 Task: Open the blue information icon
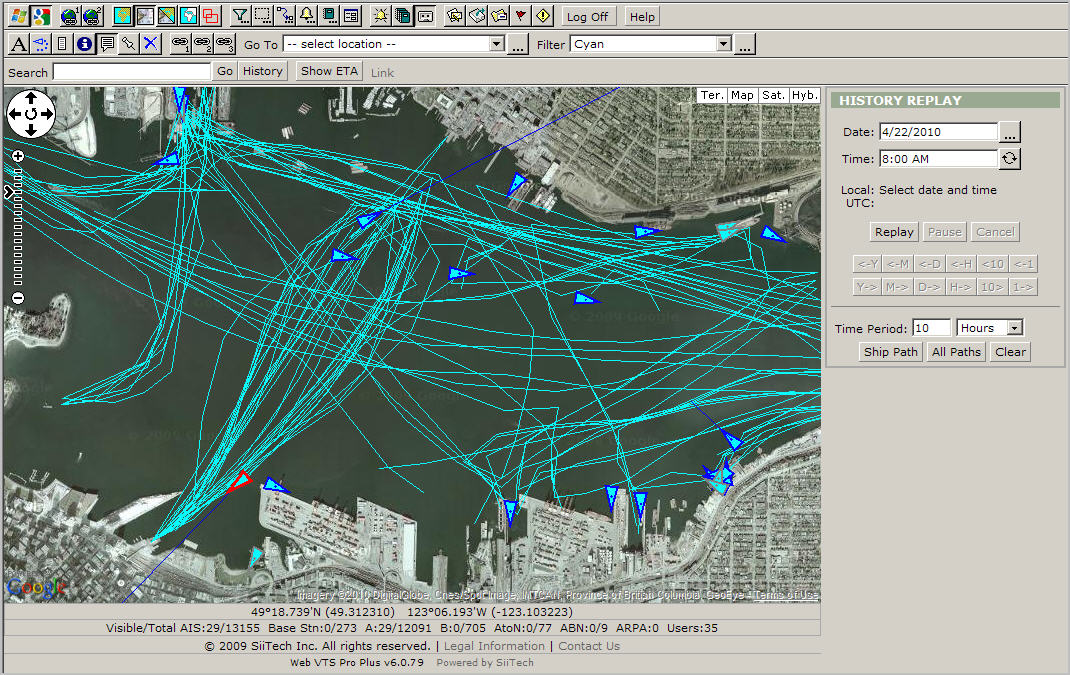pos(85,44)
